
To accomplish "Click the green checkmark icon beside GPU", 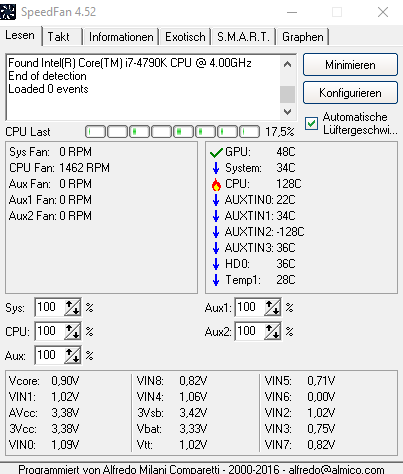I will (x=216, y=153).
